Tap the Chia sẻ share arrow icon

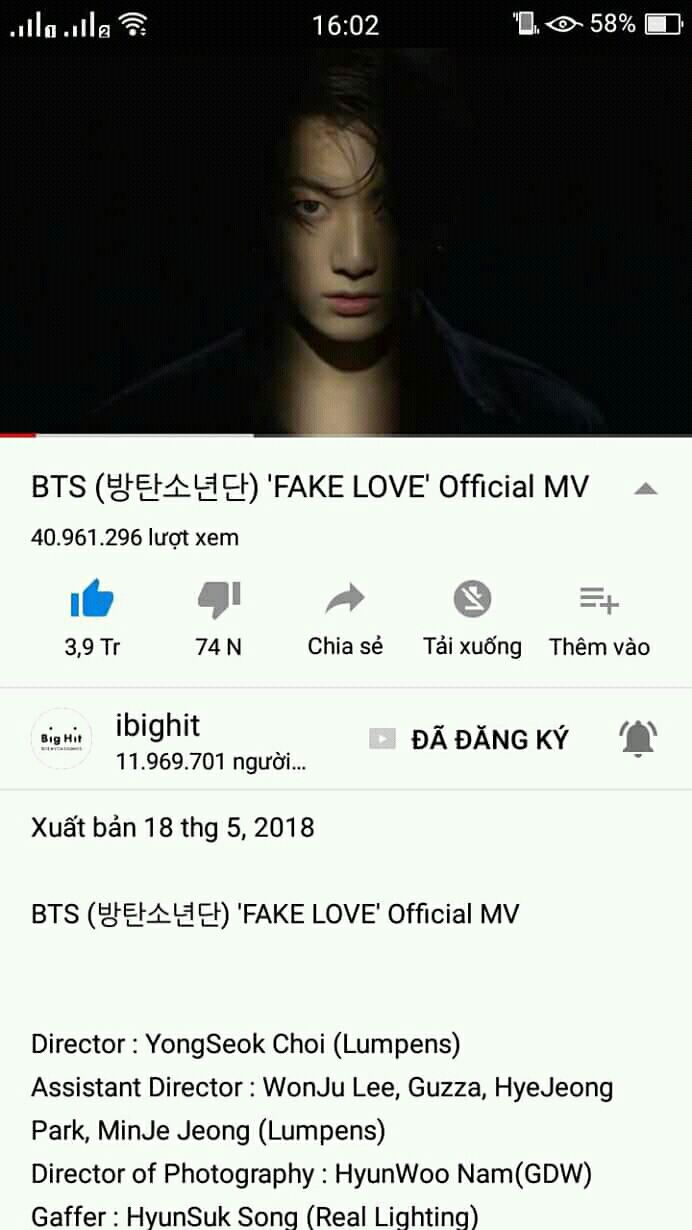coord(346,600)
